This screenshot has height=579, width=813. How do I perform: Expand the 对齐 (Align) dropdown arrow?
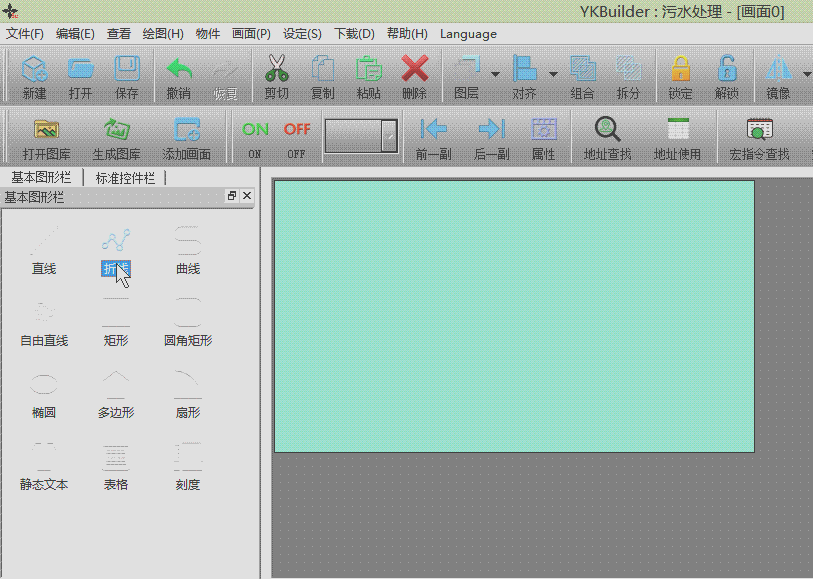553,75
